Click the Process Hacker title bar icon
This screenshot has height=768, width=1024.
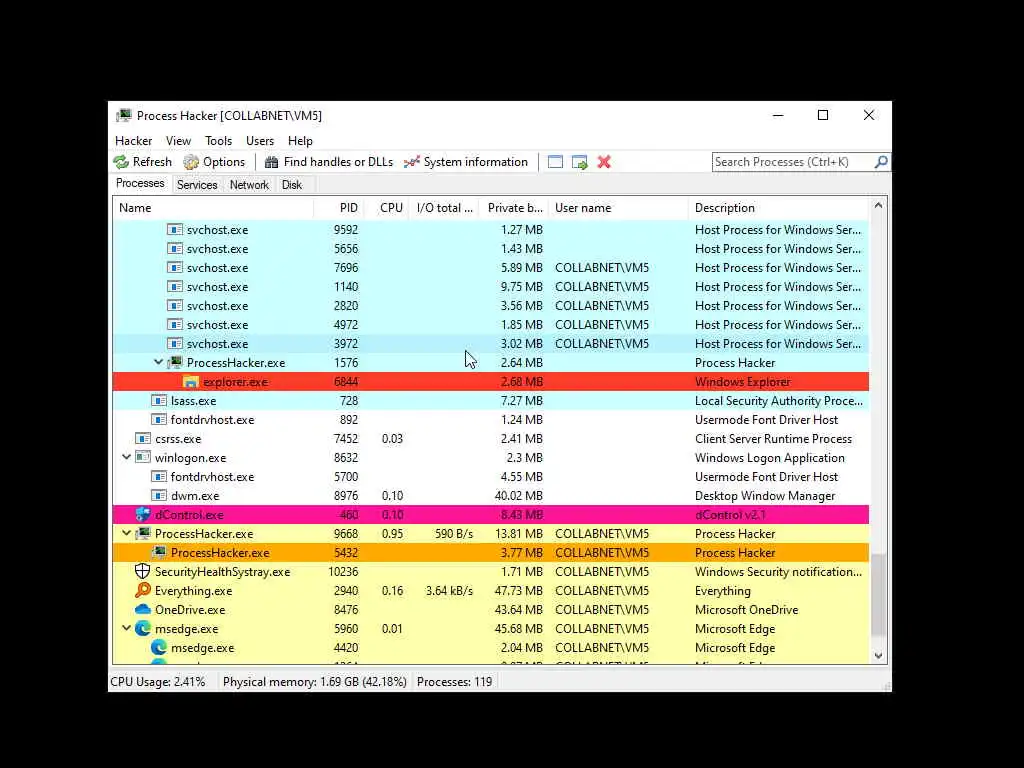pyautogui.click(x=123, y=116)
